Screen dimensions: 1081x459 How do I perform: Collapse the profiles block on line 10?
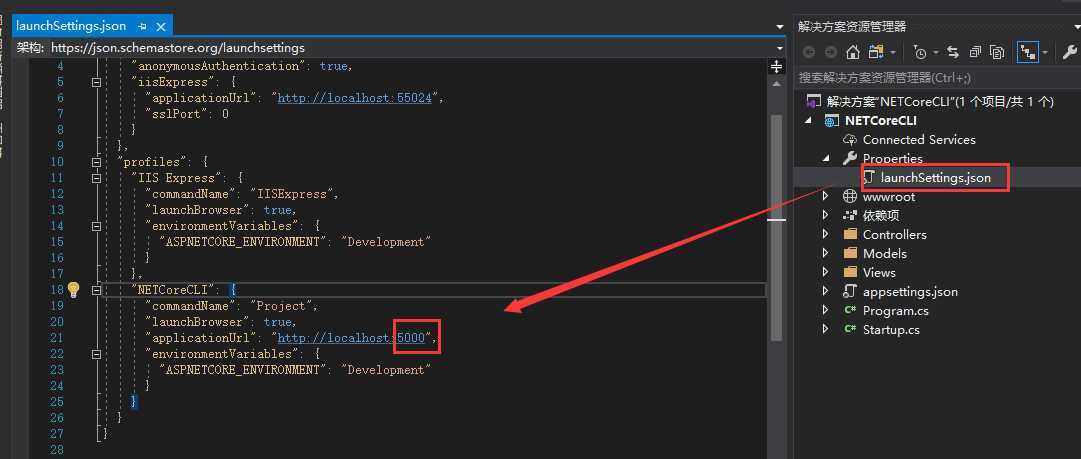97,162
